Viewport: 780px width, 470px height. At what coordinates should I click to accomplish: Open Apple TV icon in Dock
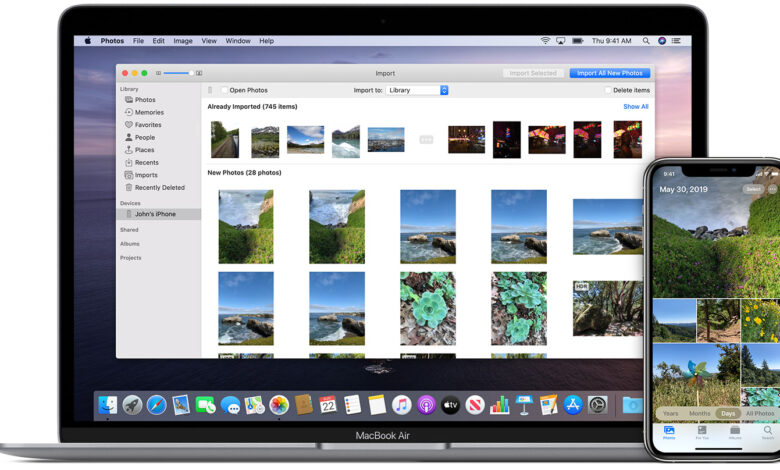click(450, 405)
